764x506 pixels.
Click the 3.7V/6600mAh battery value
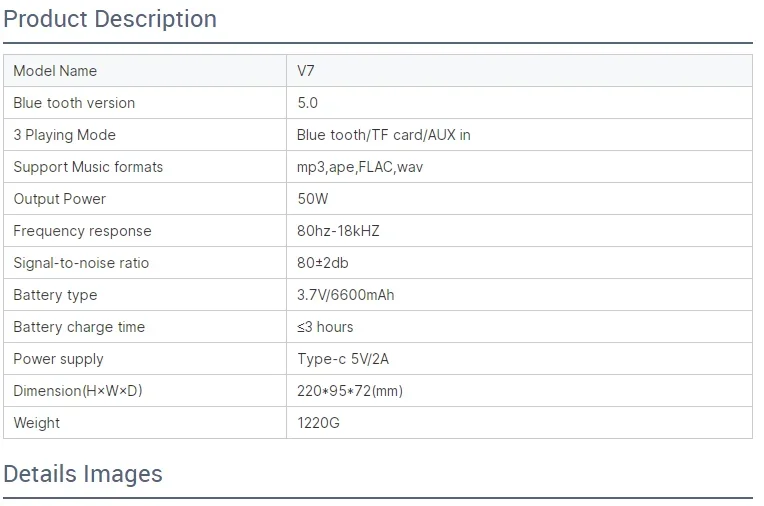click(345, 295)
